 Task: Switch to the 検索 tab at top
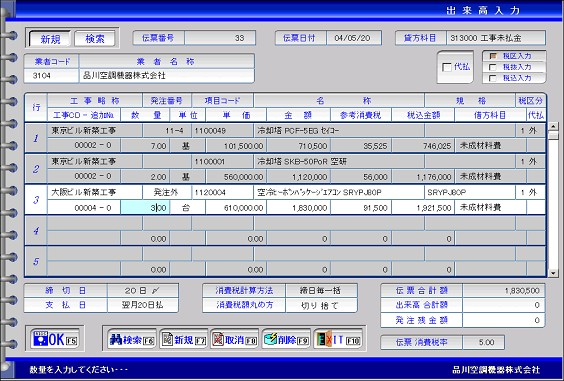tap(95, 39)
